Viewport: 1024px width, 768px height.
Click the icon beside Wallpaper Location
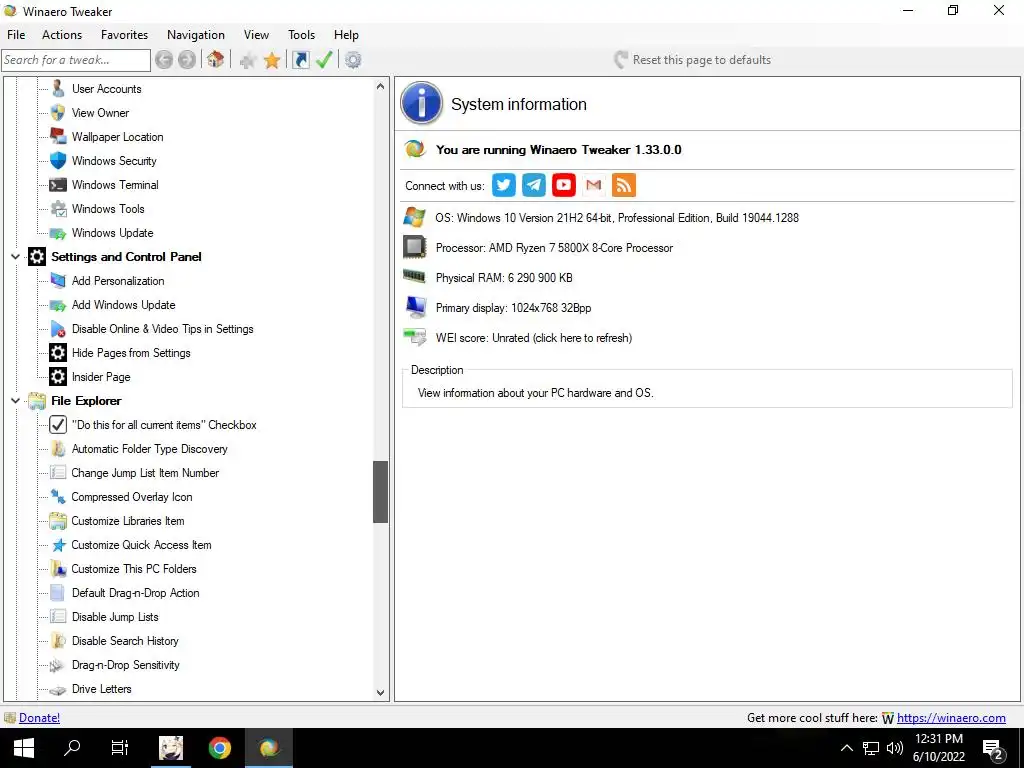coord(58,136)
